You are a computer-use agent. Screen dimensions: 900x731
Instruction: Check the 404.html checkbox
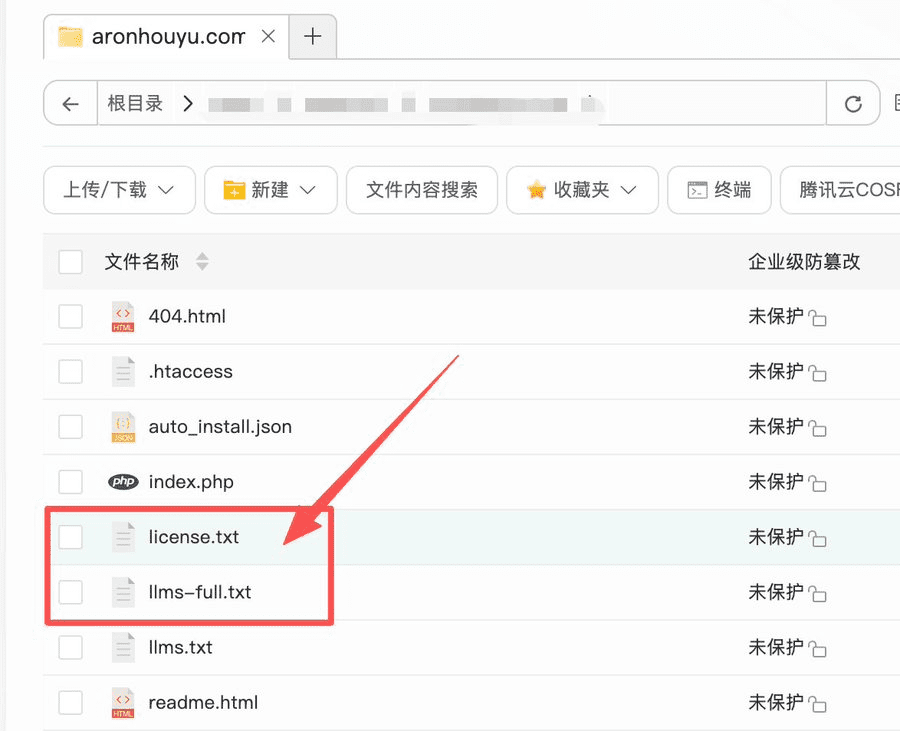71,316
